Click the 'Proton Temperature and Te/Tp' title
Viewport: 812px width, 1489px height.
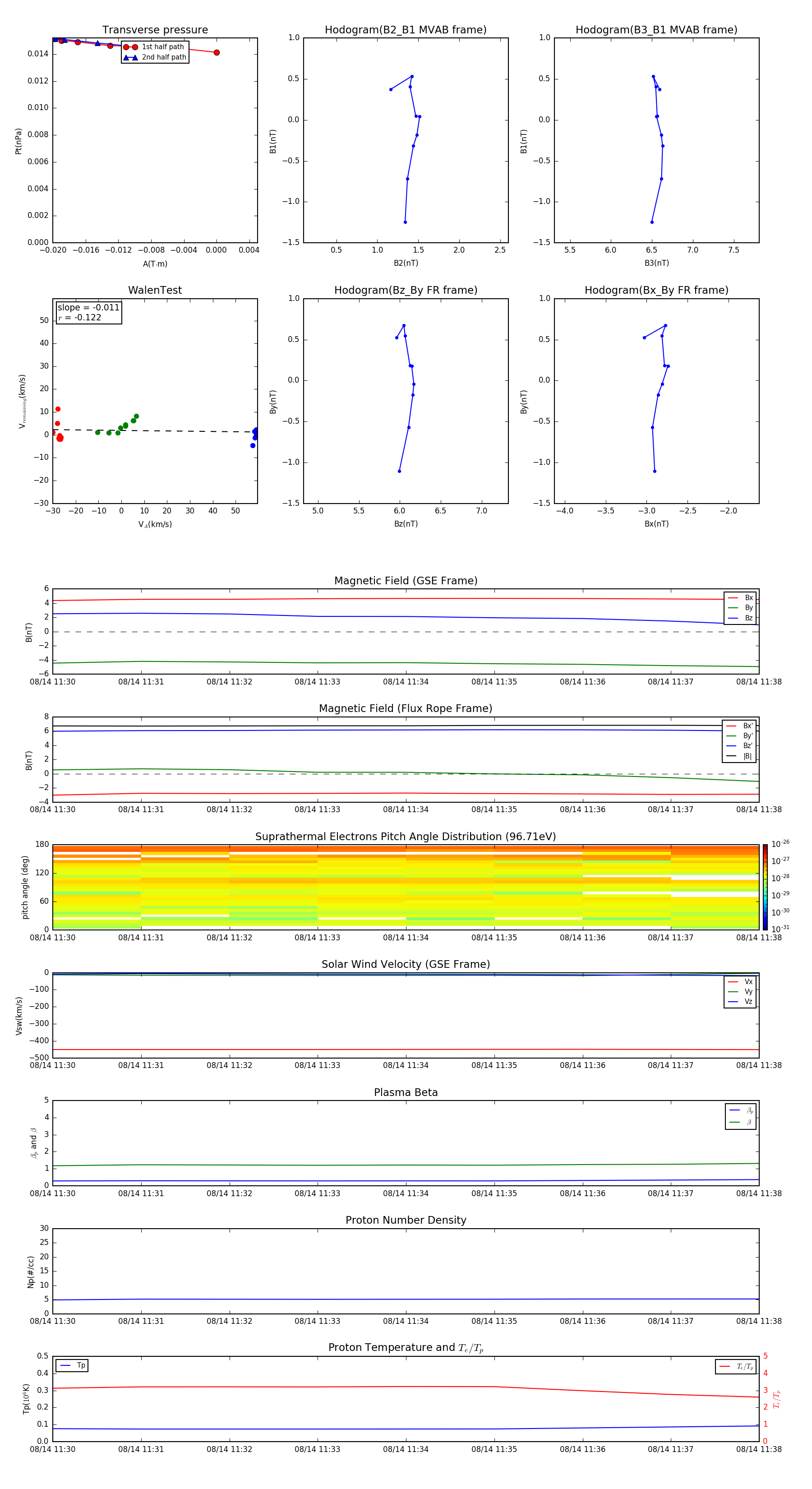406,1347
